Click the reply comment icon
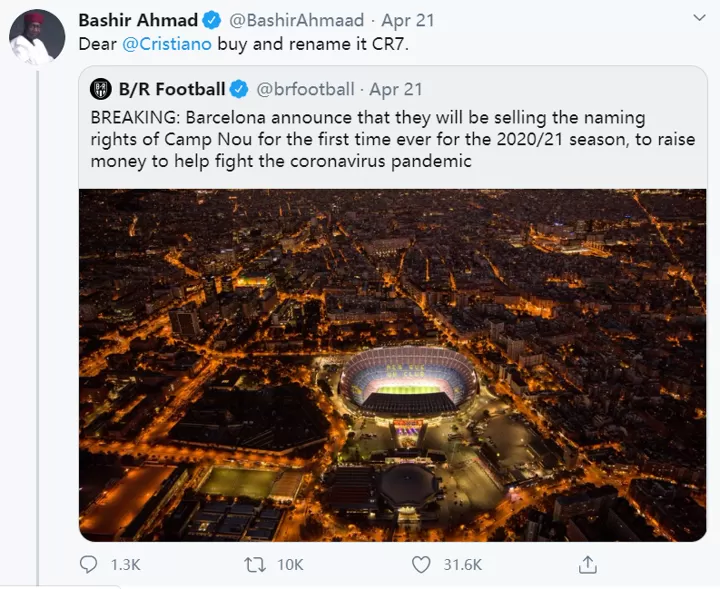The image size is (720, 589). point(90,565)
